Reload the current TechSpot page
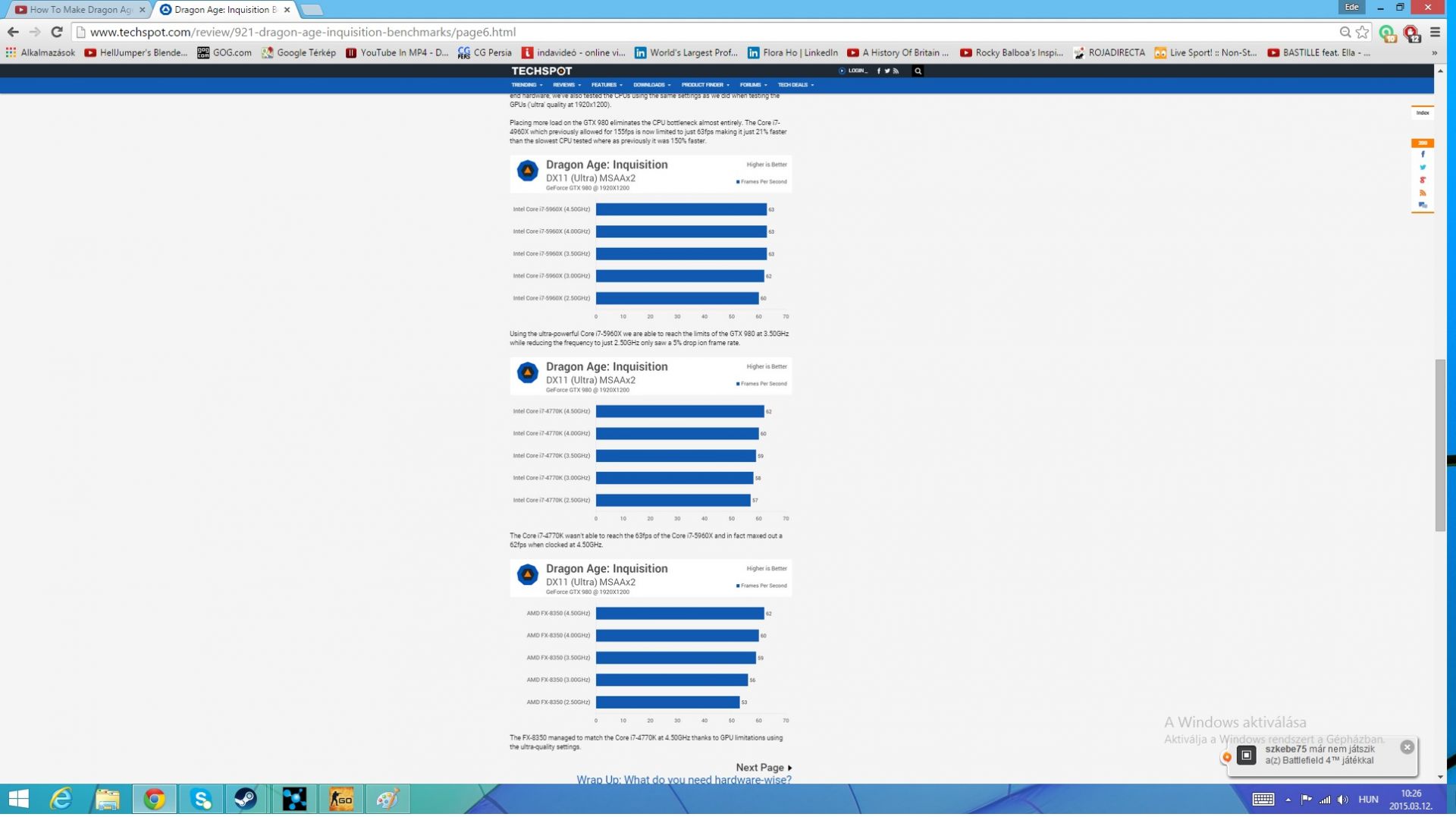 57,32
